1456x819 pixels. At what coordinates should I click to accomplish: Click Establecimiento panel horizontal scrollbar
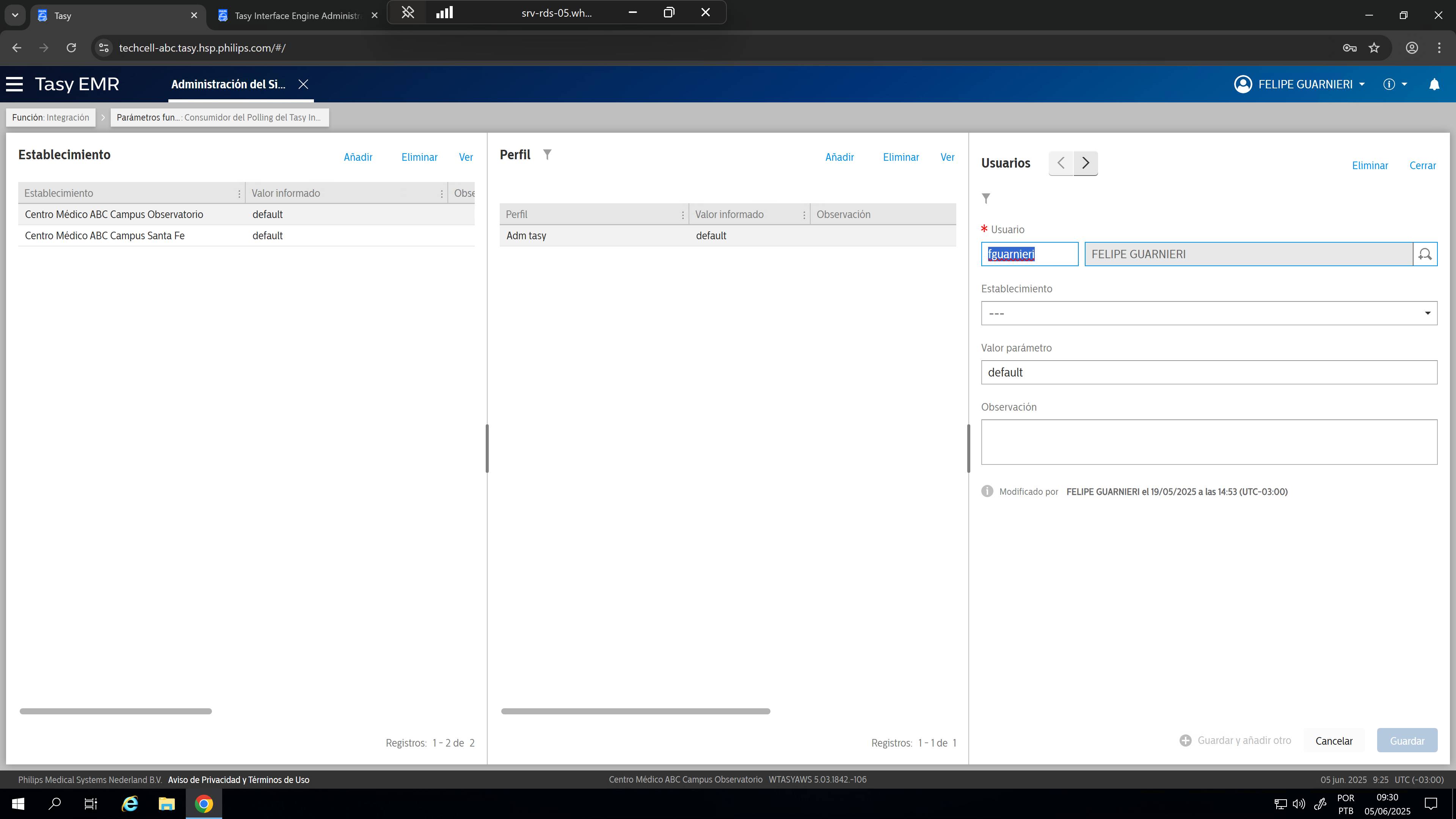tap(116, 711)
